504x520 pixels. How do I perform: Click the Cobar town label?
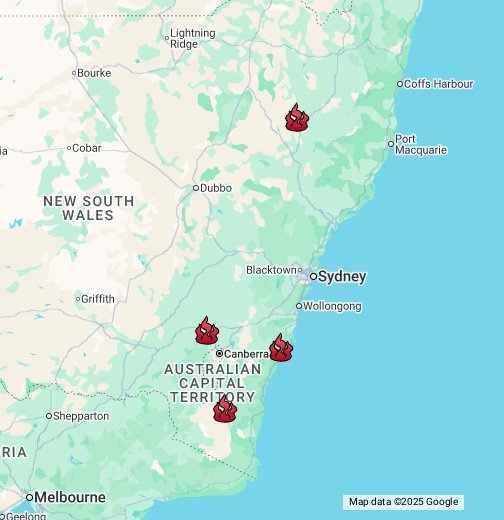tap(87, 148)
